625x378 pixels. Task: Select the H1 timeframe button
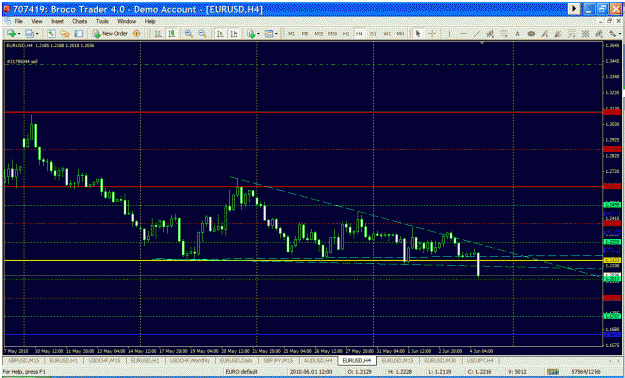coord(346,34)
